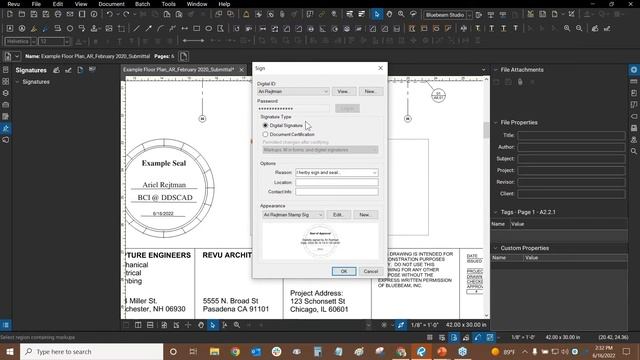This screenshot has width=640, height=360.
Task: Click the Title field under File Properties
Action: [x=571, y=136]
